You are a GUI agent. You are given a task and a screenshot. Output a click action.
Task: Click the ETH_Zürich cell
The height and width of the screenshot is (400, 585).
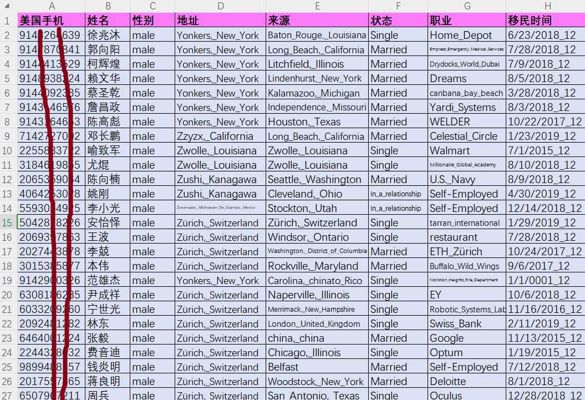[x=467, y=252]
